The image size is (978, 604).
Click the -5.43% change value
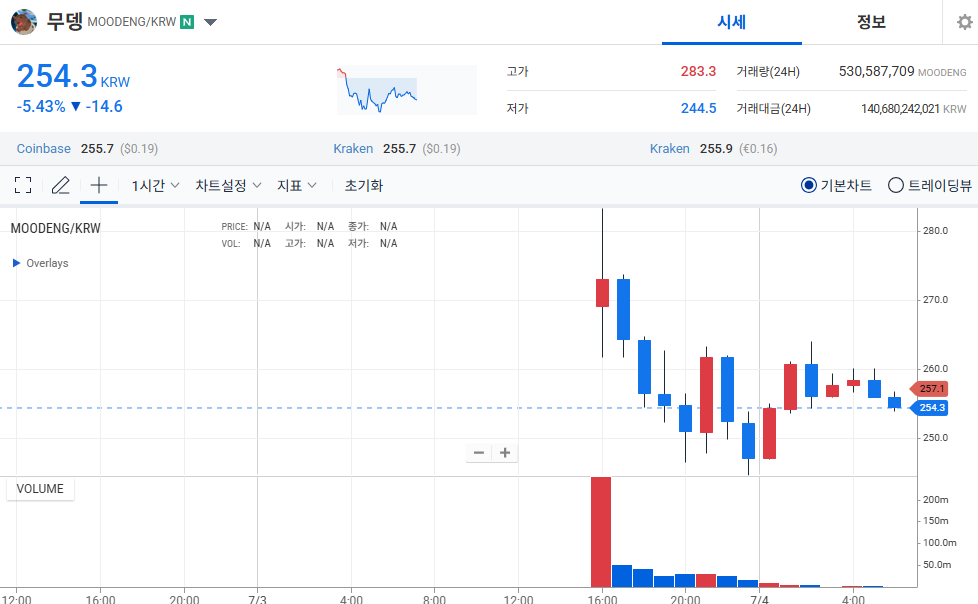tap(41, 107)
